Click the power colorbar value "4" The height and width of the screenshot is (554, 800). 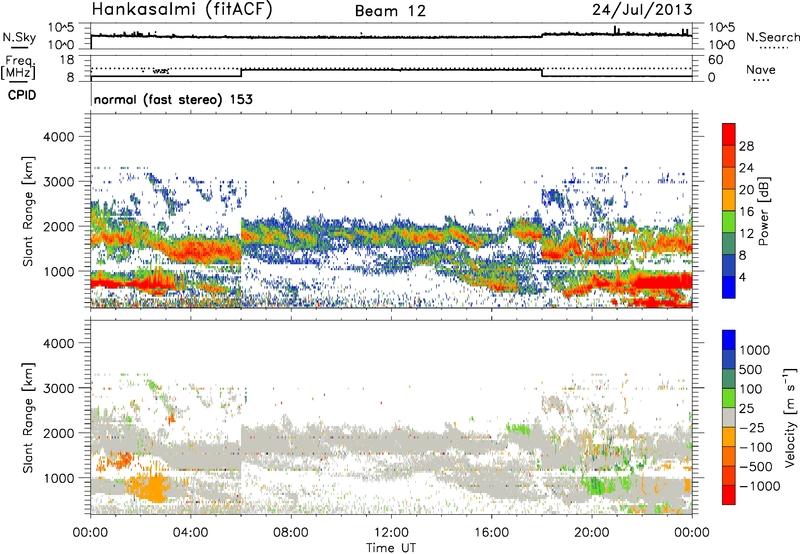pos(742,277)
